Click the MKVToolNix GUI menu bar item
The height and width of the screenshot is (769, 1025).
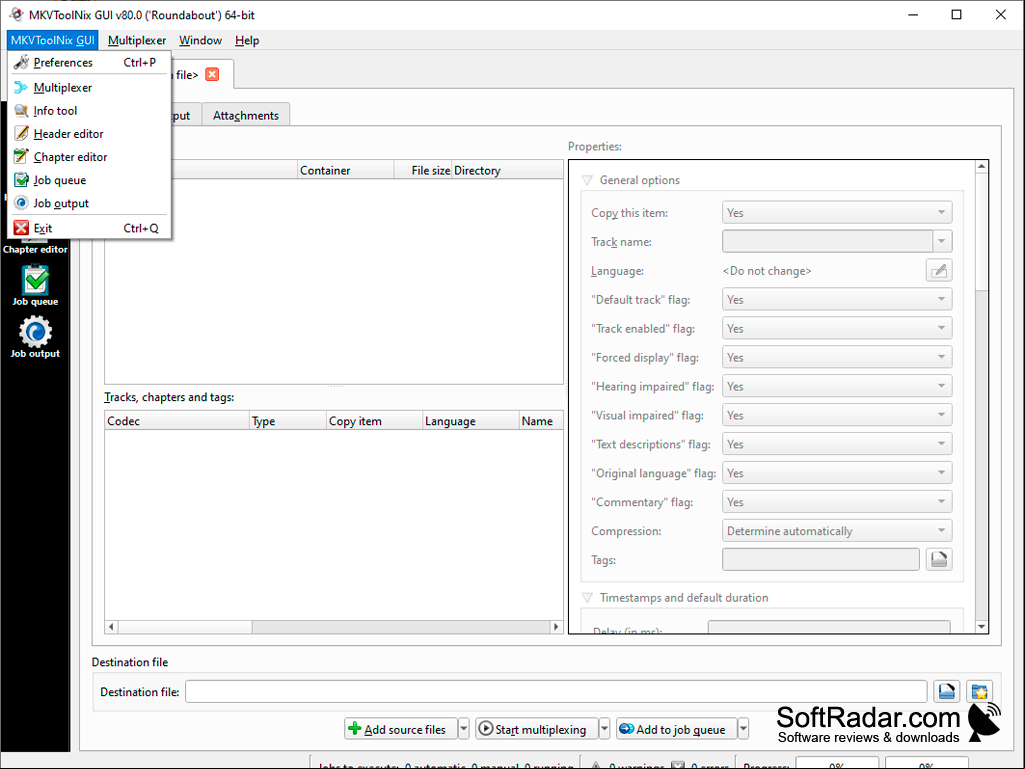[x=53, y=40]
